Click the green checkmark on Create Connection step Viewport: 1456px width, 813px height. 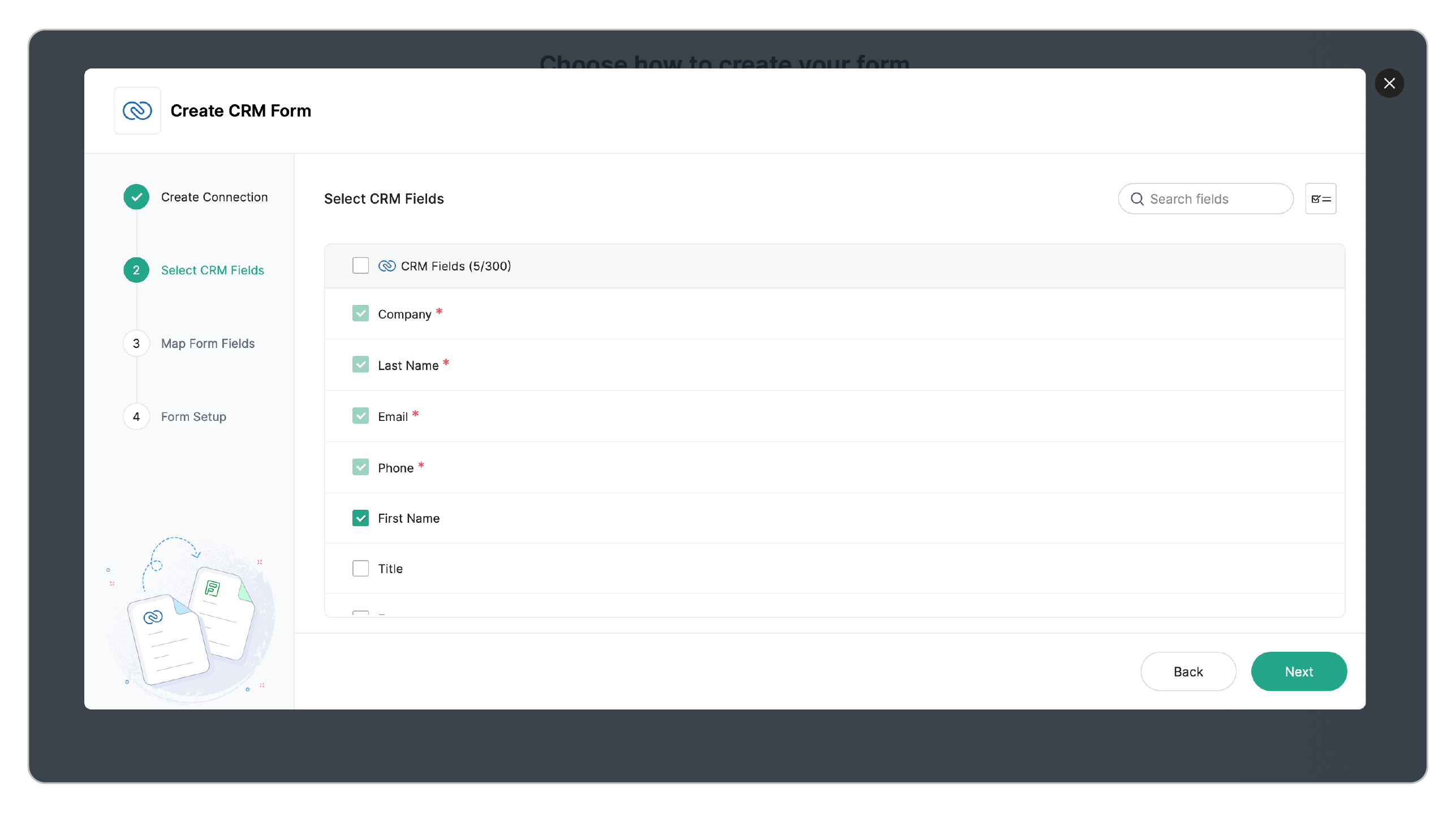point(136,197)
